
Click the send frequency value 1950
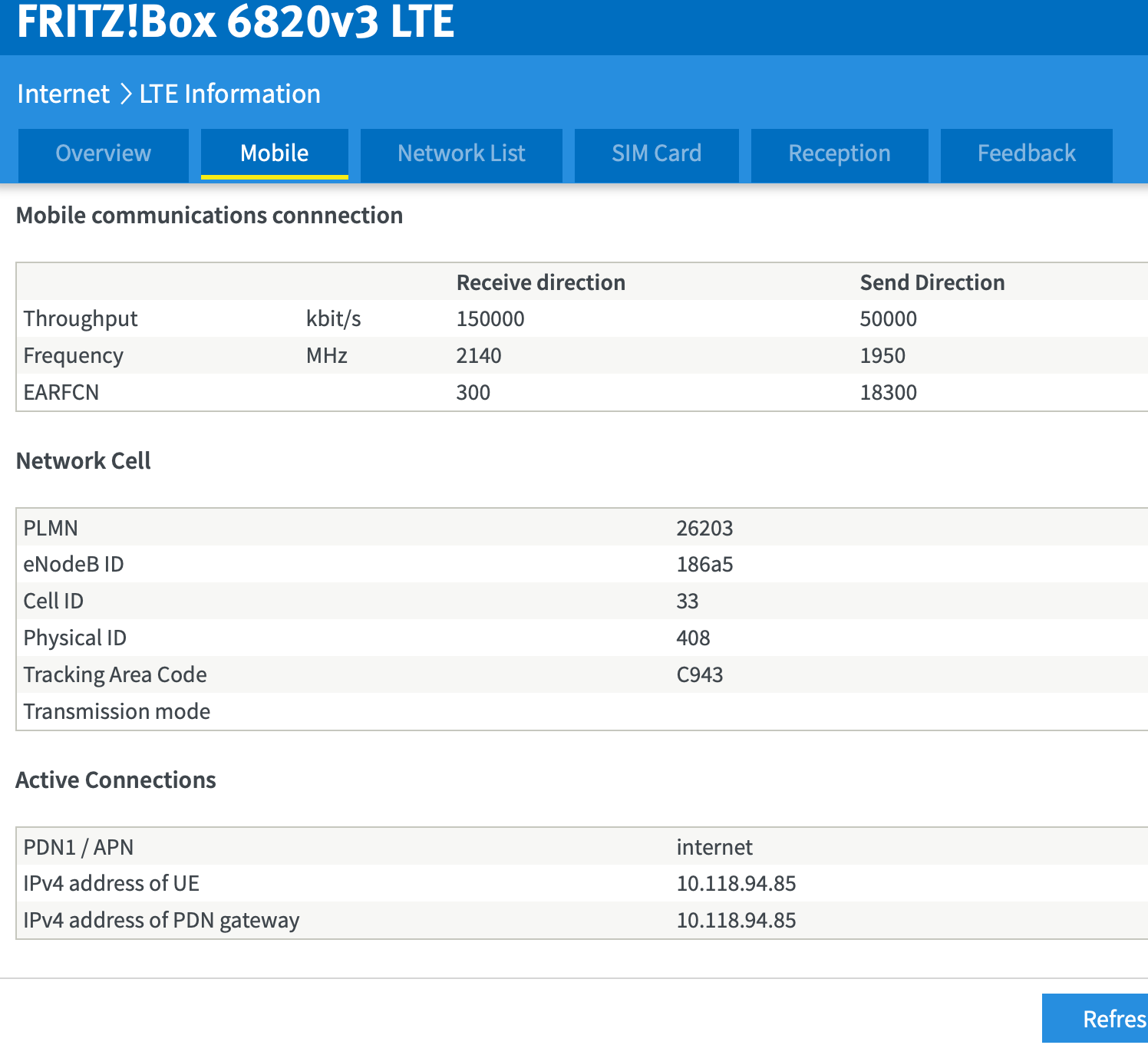(x=882, y=356)
